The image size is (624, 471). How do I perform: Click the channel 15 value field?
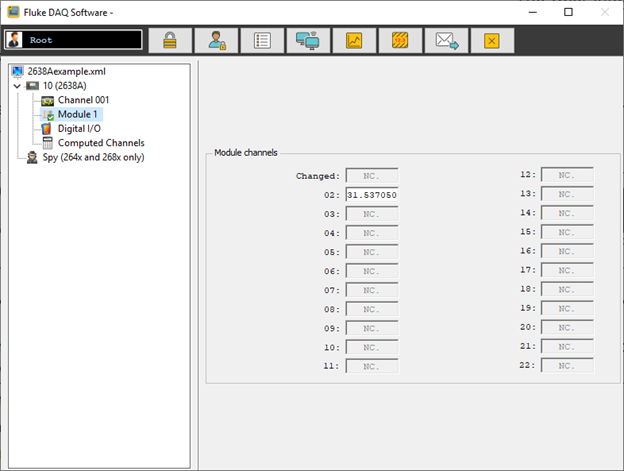point(567,232)
